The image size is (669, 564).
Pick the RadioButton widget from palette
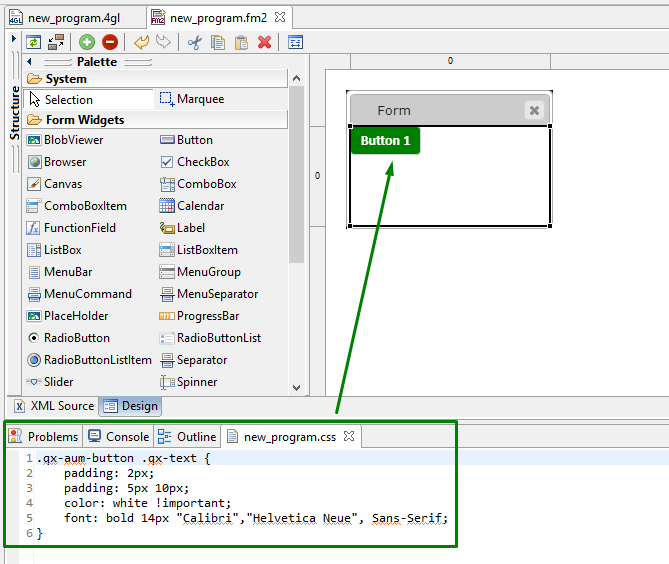76,338
